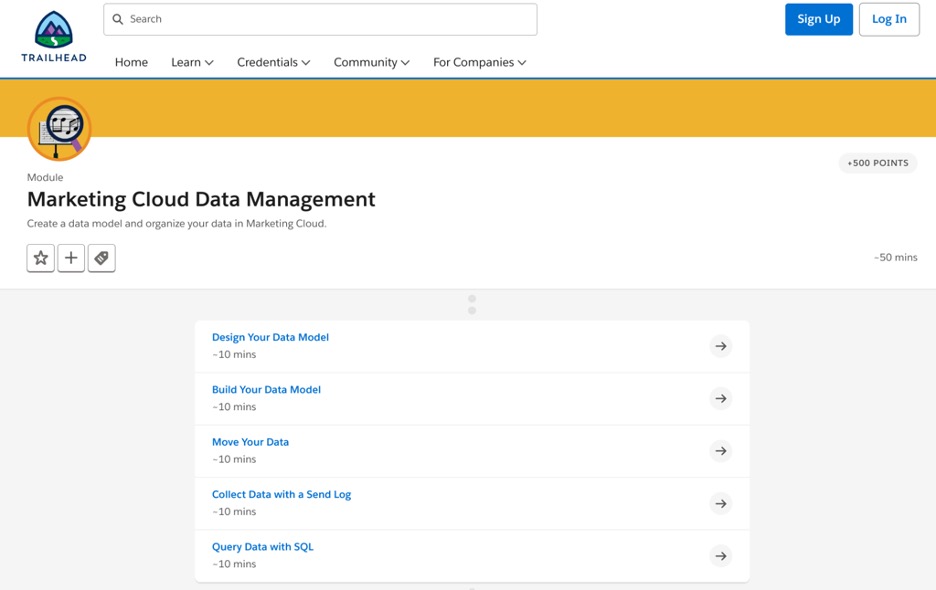This screenshot has height=590, width=936.
Task: Open Move Your Data unit
Action: click(x=250, y=442)
